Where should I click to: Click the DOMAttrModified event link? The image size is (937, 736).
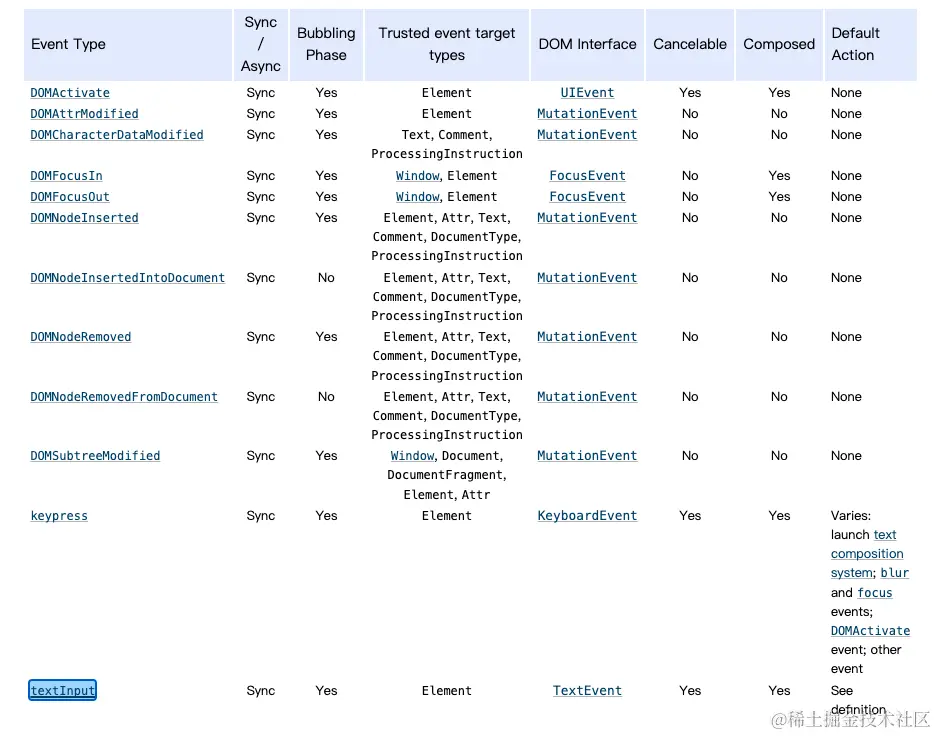pyautogui.click(x=84, y=114)
